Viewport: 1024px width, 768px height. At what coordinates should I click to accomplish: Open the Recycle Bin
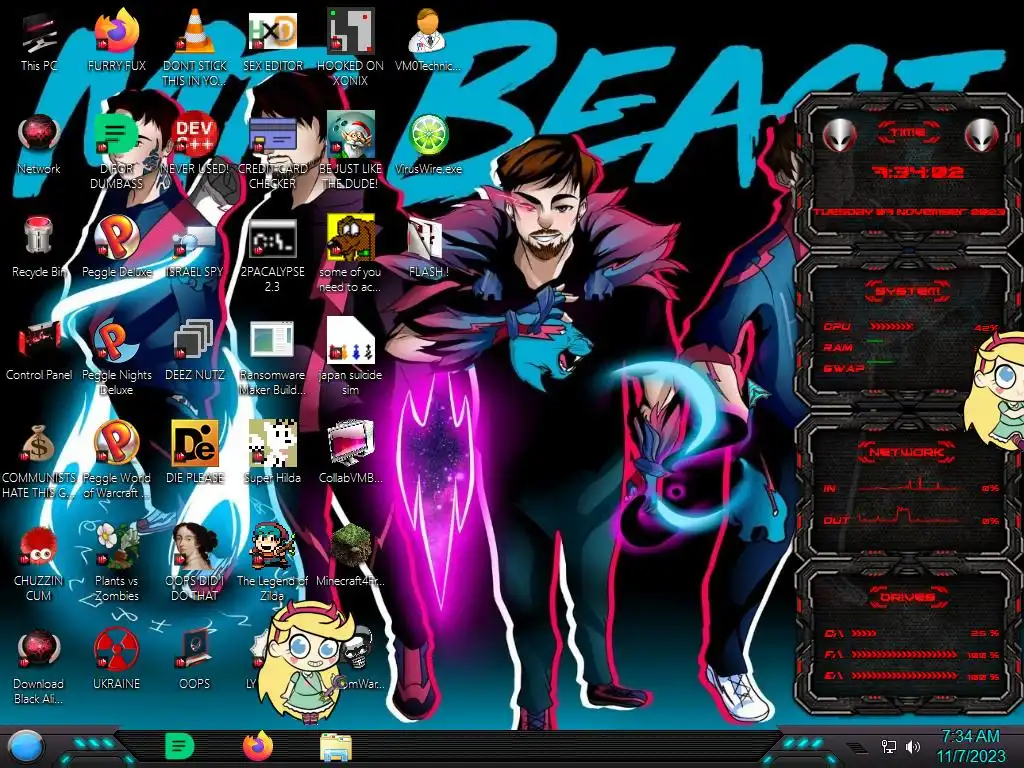[x=39, y=247]
